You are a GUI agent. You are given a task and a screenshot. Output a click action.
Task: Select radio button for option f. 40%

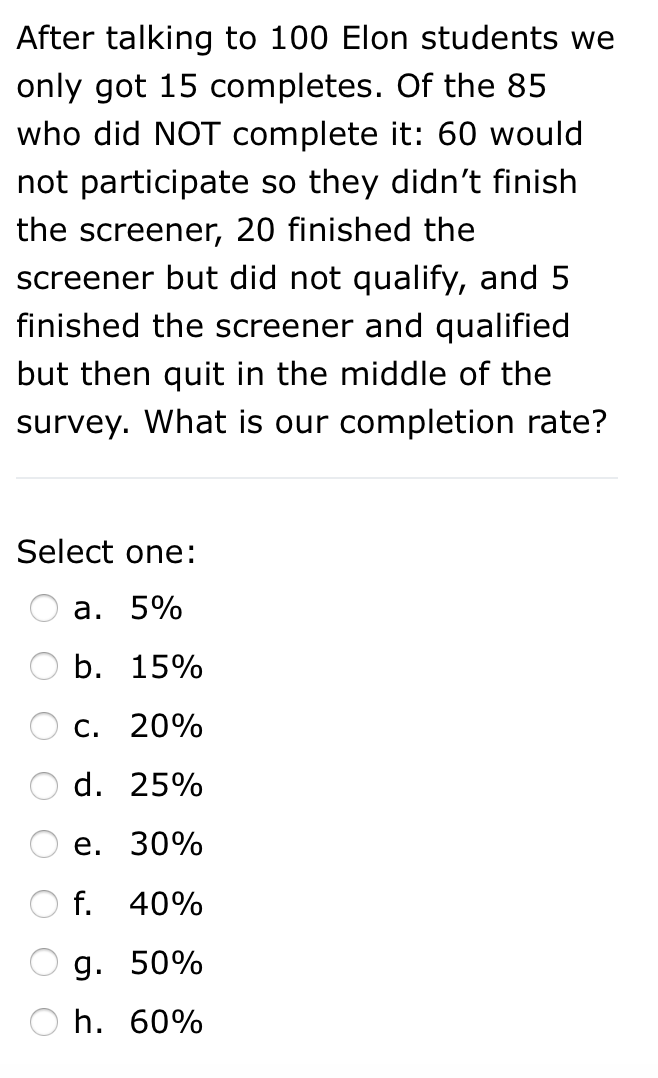click(x=43, y=904)
